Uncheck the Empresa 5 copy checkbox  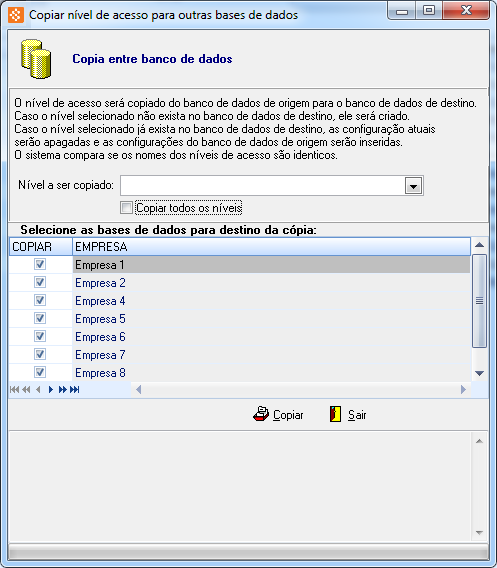tap(40, 318)
